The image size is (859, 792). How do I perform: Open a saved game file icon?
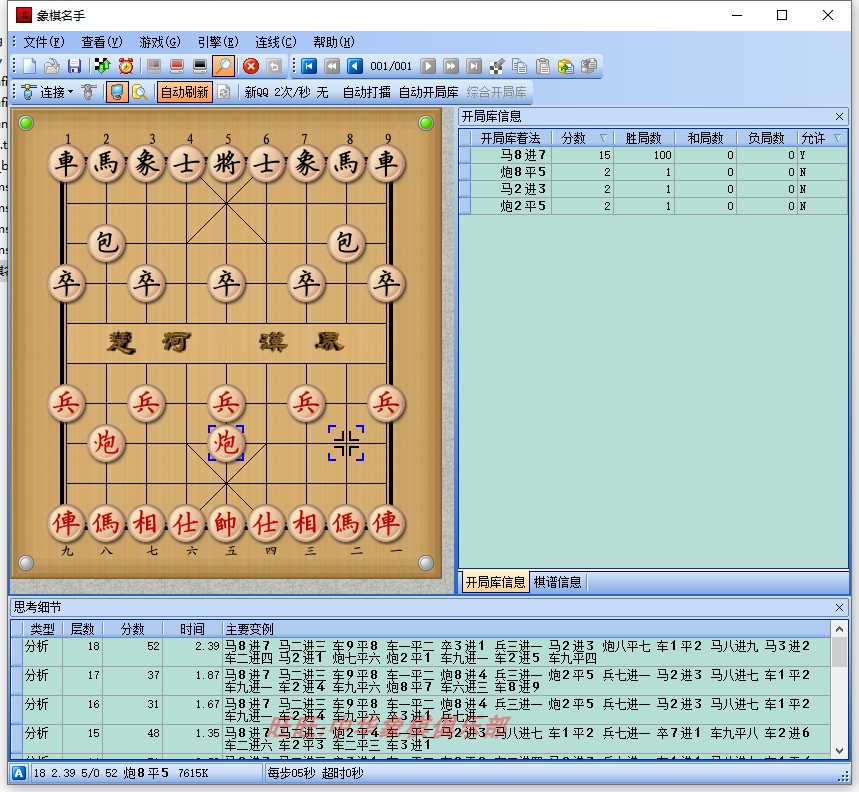click(x=51, y=66)
